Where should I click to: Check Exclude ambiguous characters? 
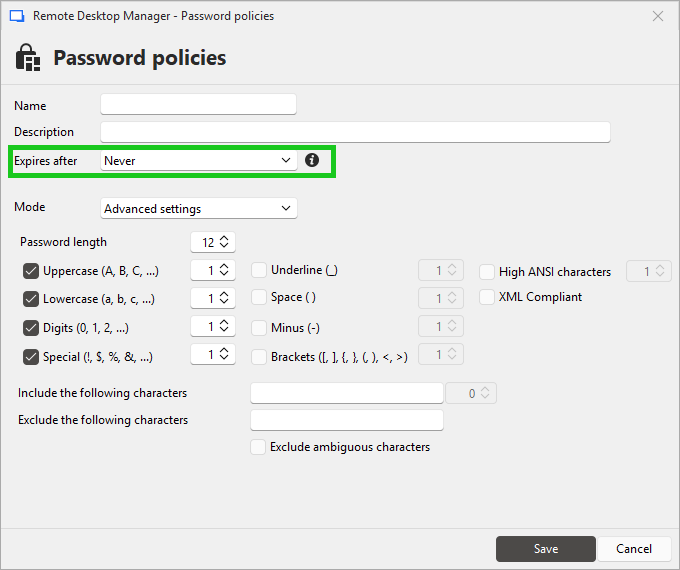[259, 447]
